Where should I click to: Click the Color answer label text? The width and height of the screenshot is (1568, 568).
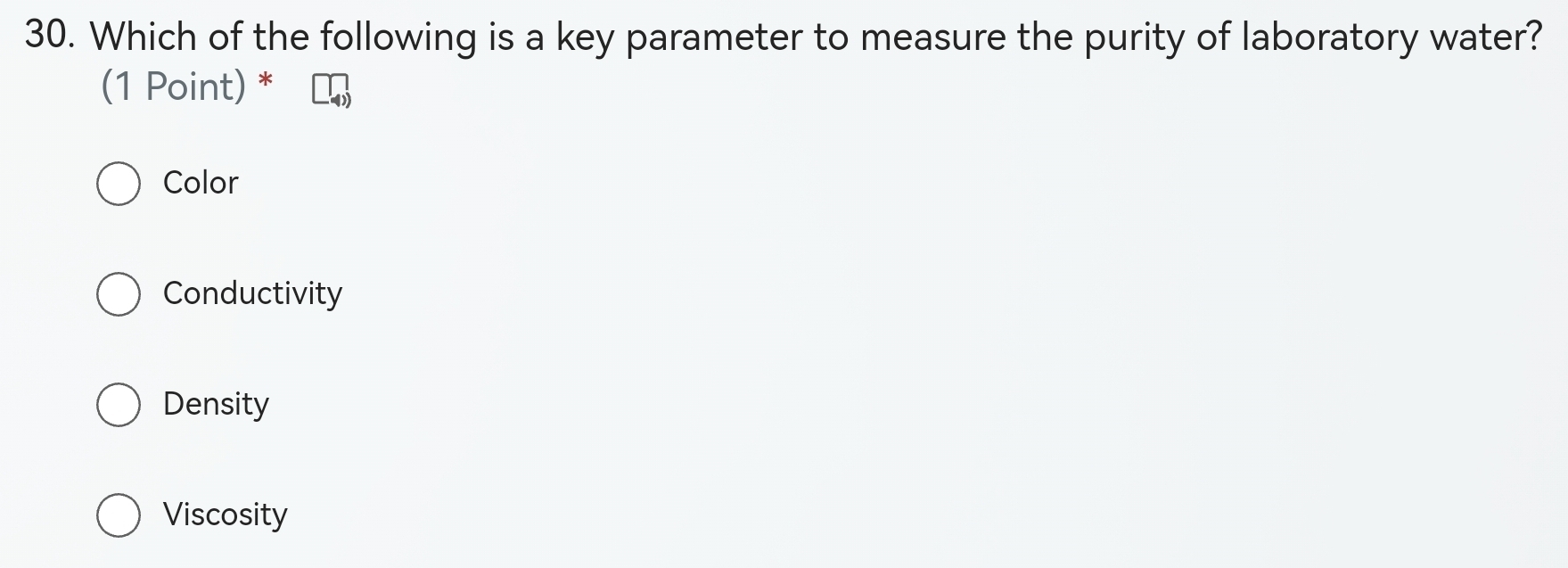(x=200, y=184)
